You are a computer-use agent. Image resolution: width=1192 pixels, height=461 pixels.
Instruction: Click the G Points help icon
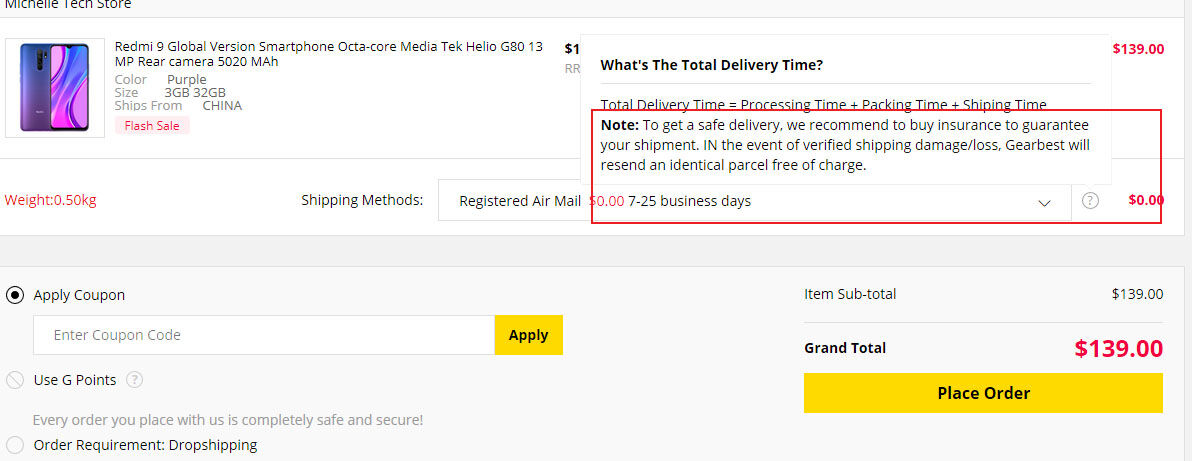tap(135, 380)
